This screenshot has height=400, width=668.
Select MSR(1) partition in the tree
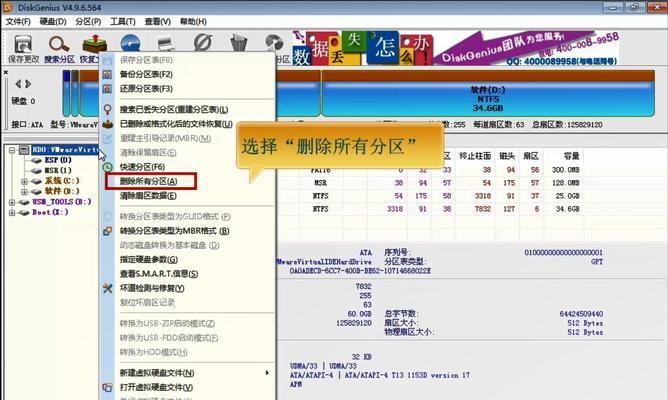pos(58,170)
